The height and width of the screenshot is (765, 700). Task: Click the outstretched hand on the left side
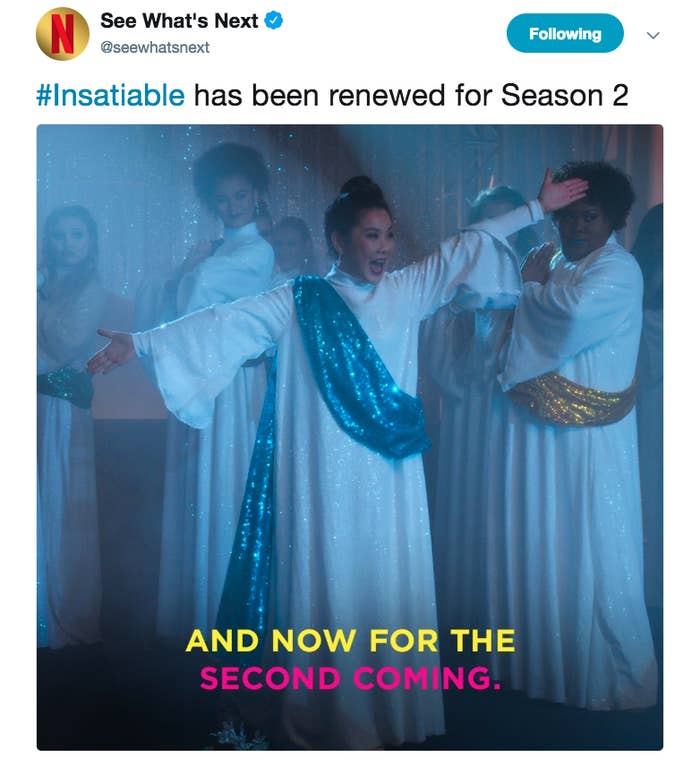click(x=111, y=351)
